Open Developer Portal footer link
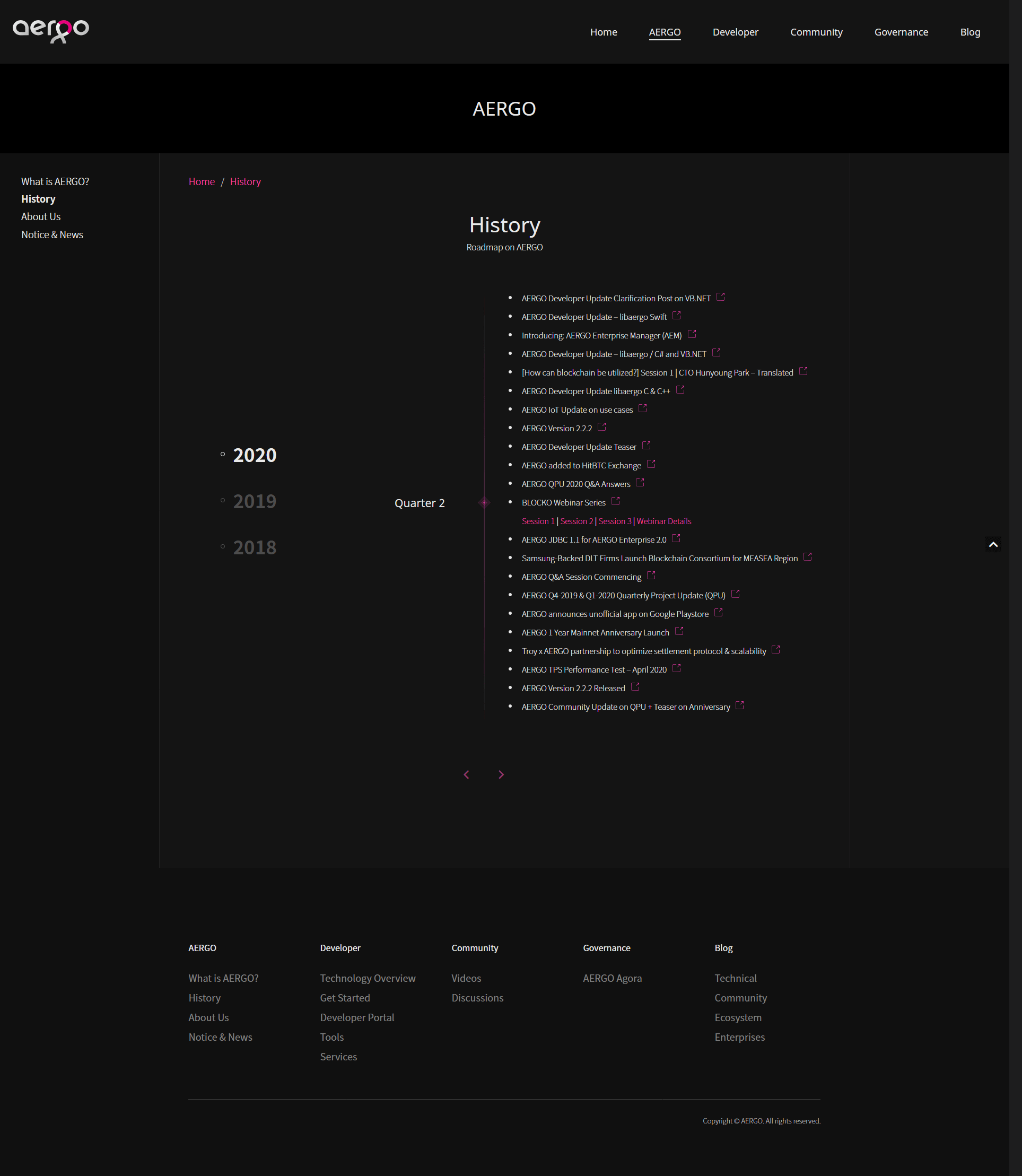The image size is (1022, 1176). pyautogui.click(x=357, y=1017)
